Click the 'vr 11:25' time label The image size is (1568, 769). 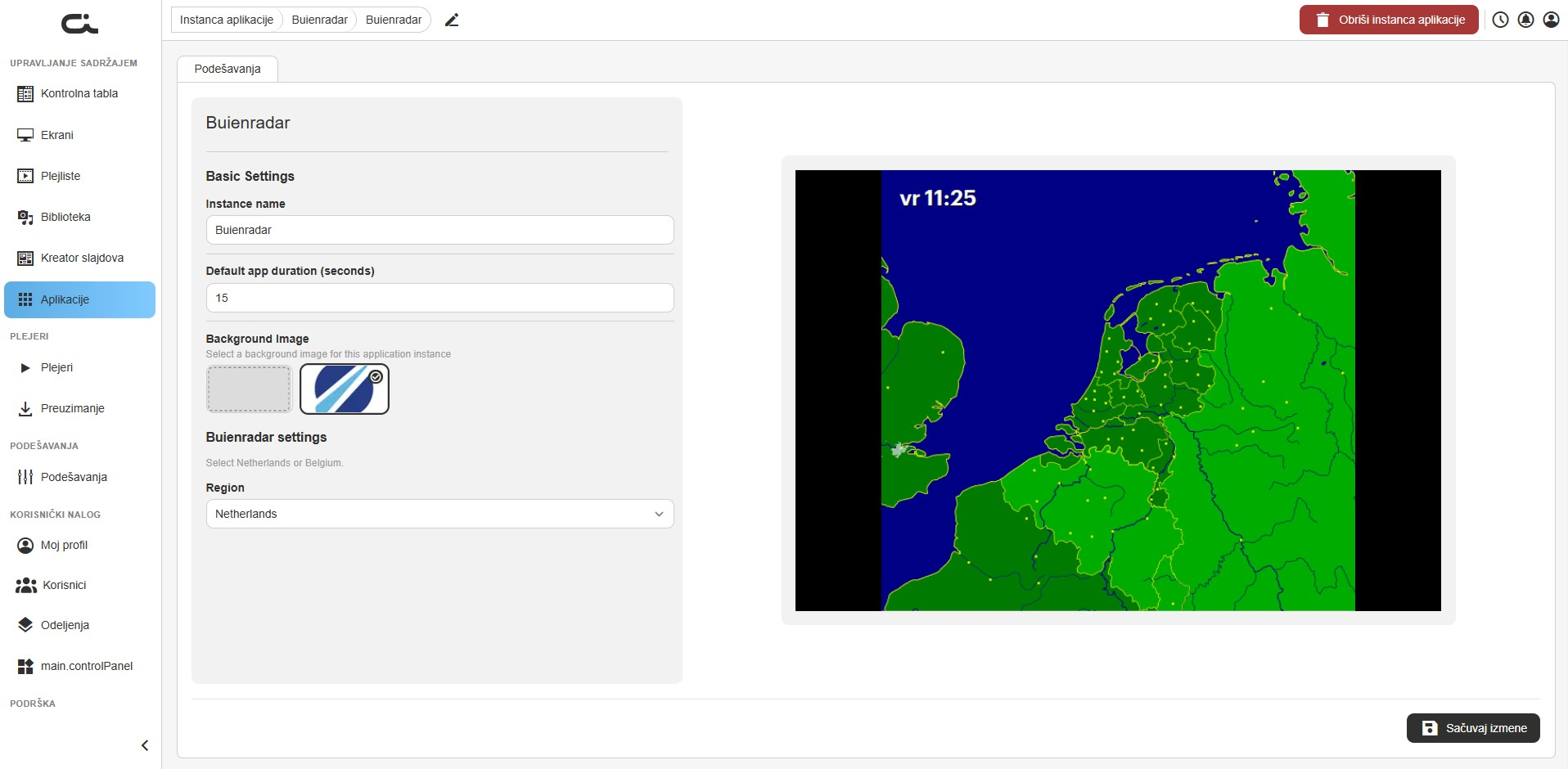pos(938,198)
